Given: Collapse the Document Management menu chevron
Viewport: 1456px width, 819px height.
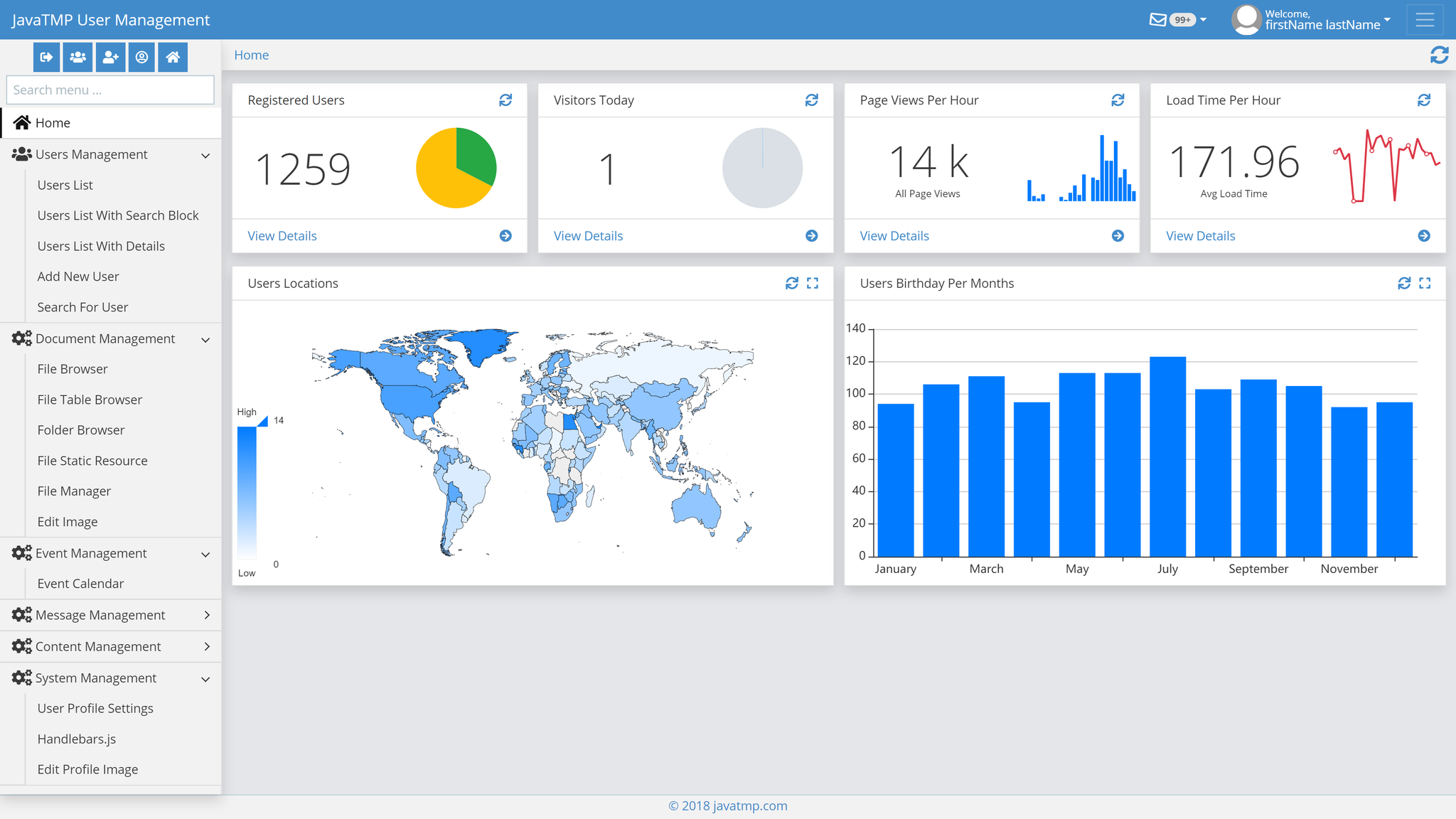Looking at the screenshot, I should 205,339.
